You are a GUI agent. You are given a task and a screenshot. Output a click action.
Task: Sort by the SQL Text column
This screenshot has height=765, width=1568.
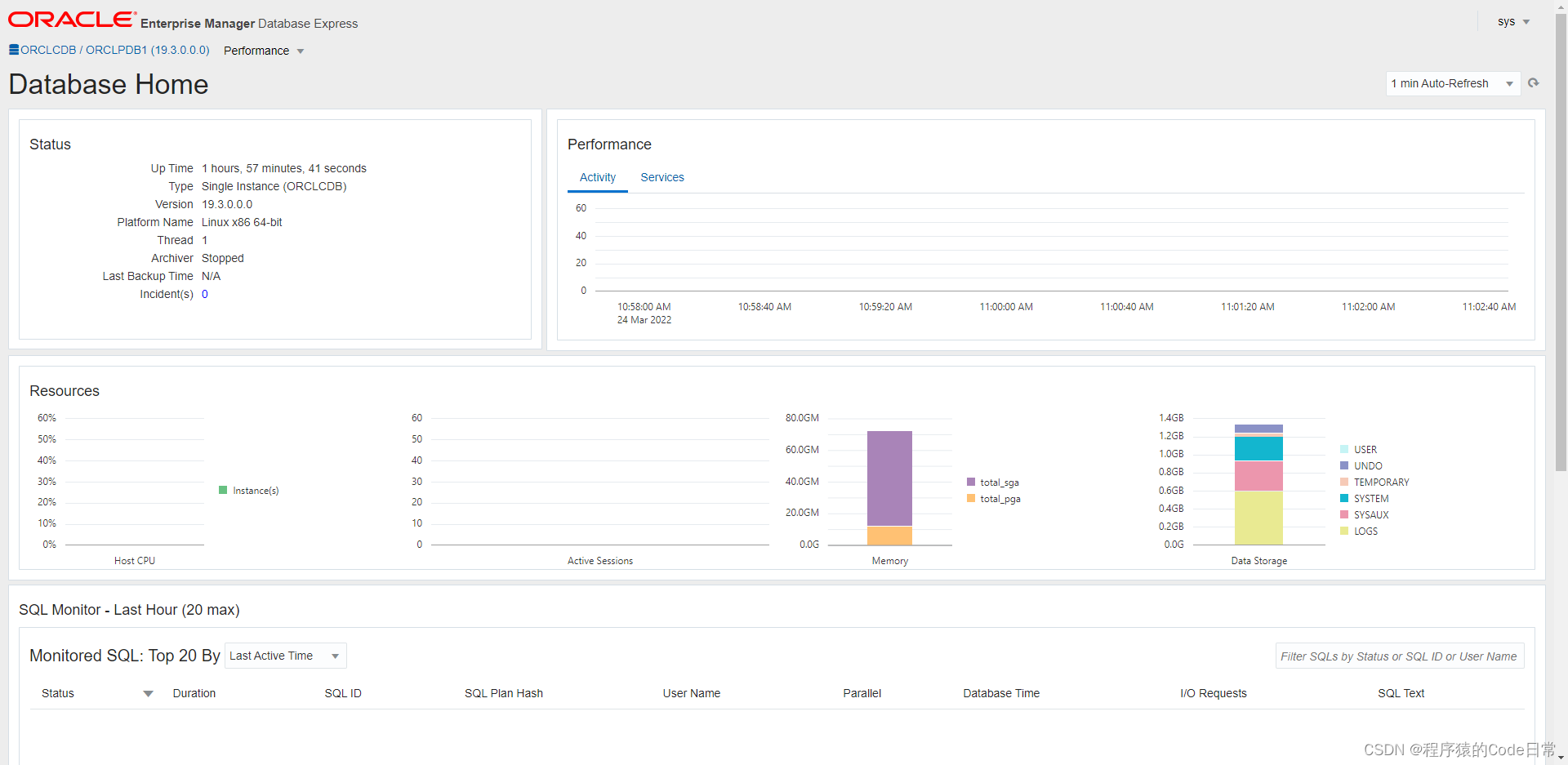[x=1401, y=693]
